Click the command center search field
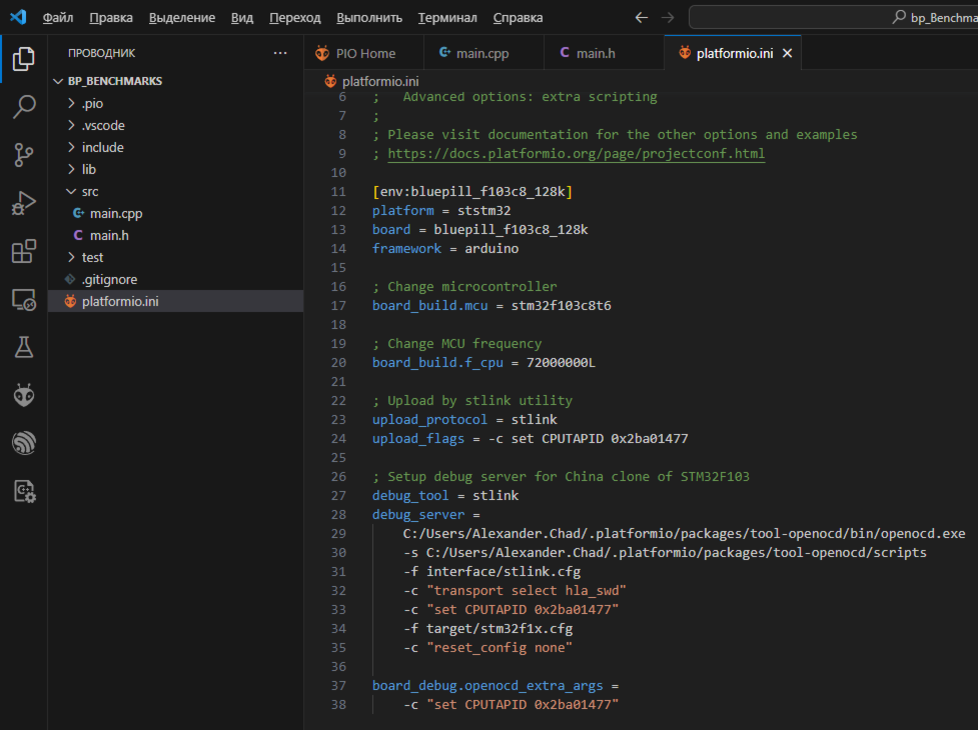The height and width of the screenshot is (730, 978). coord(833,17)
